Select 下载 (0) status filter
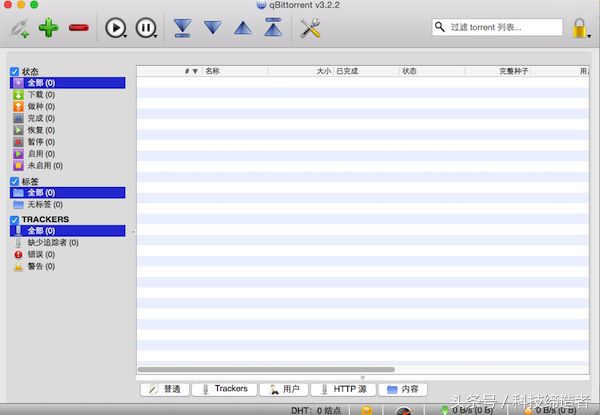The image size is (600, 415). [41, 95]
